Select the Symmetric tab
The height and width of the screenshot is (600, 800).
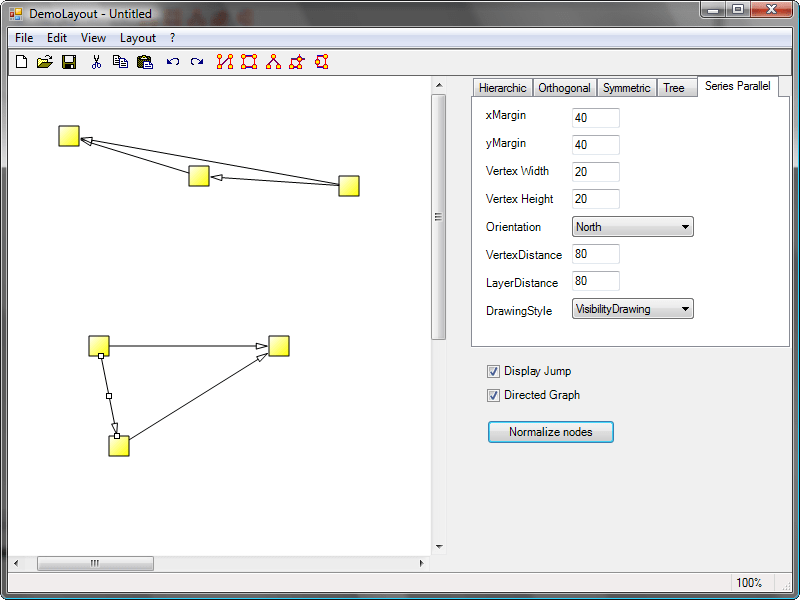[626, 88]
